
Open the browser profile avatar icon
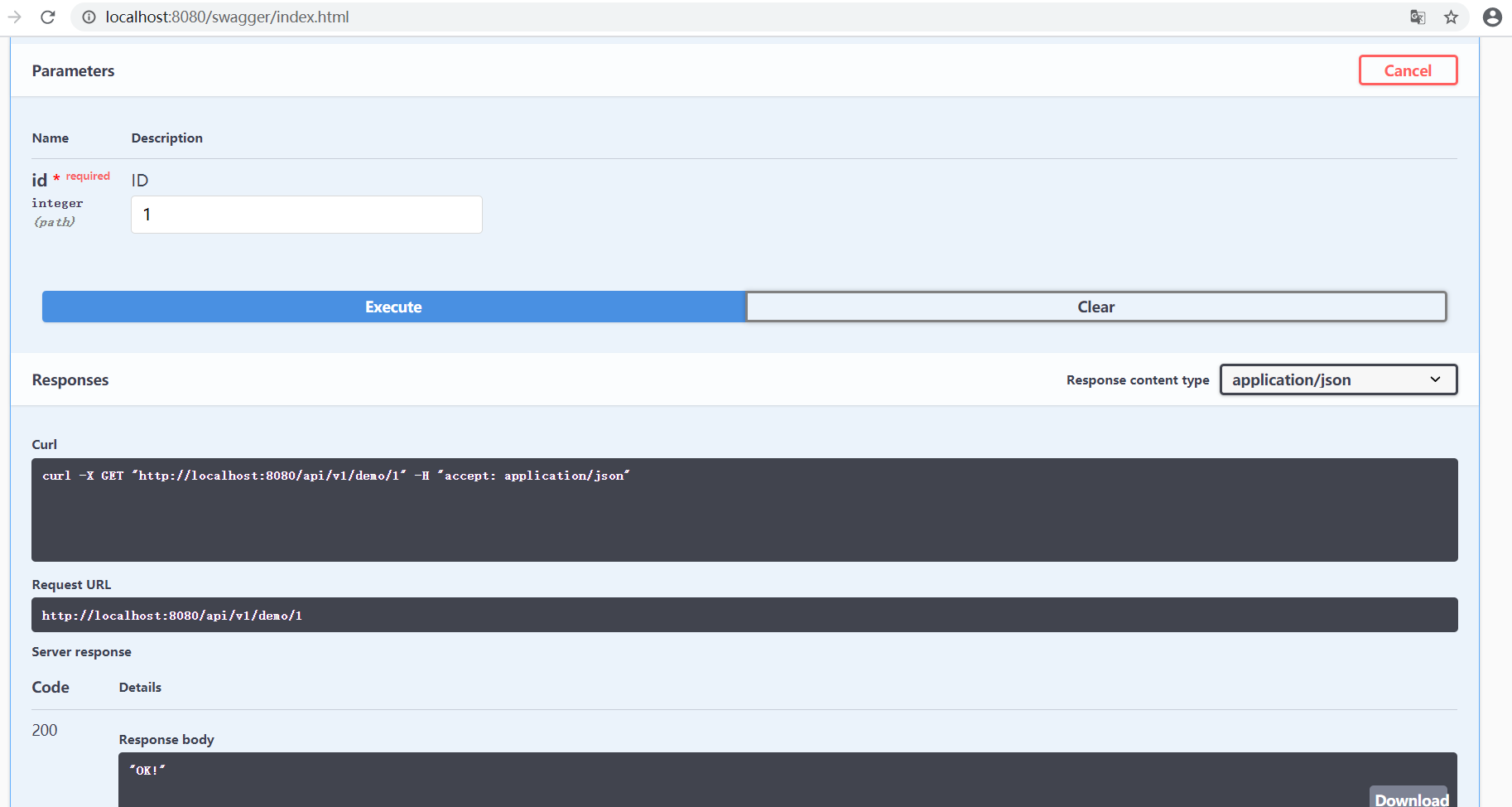tap(1492, 17)
